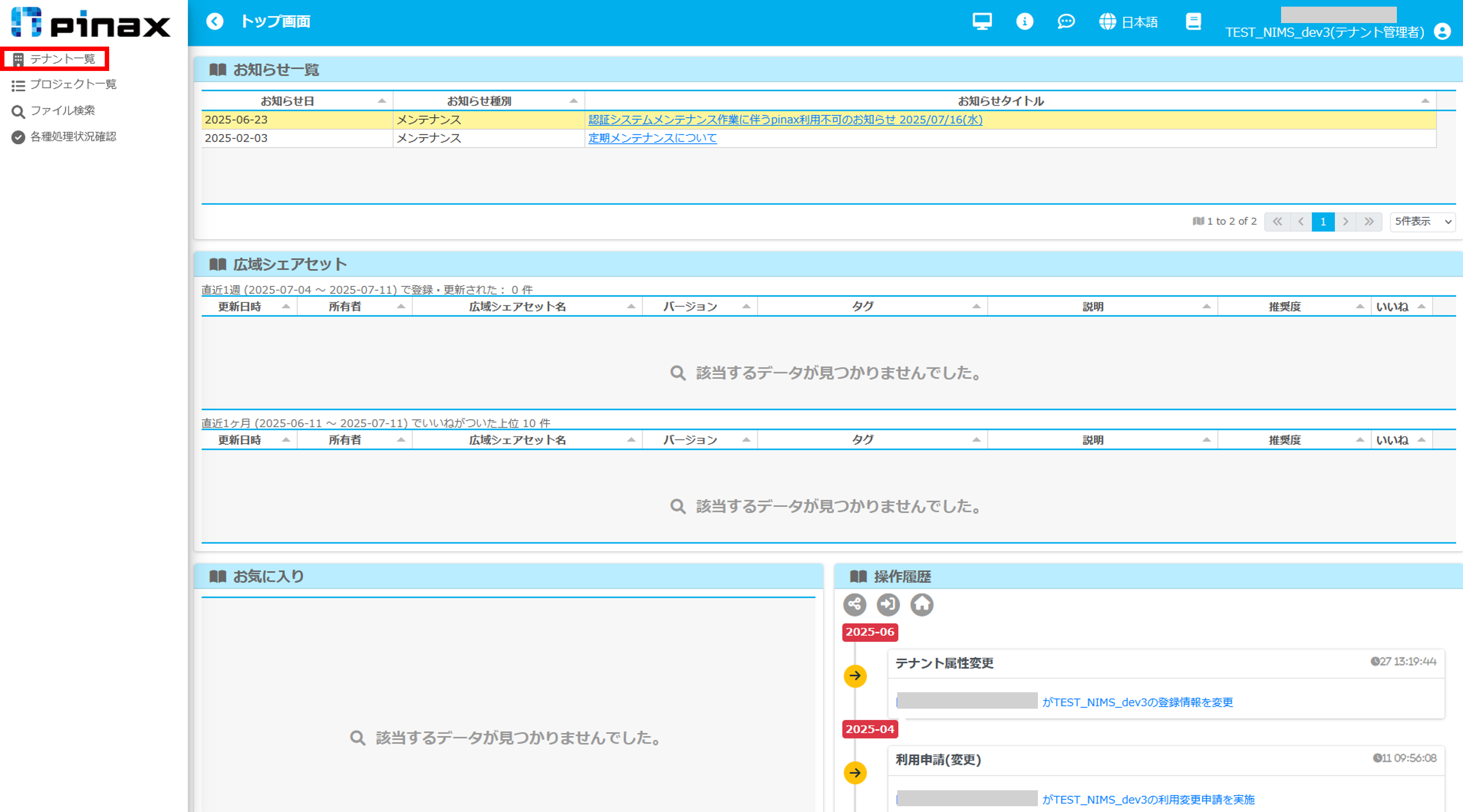Click the user account avatar icon
The width and height of the screenshot is (1463, 812).
tap(1443, 32)
